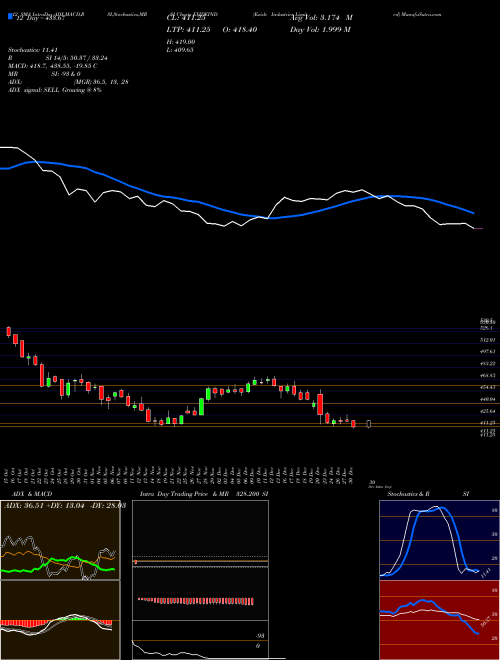Select the Day Vol: 1.999 M text
The height and width of the screenshot is (660, 500).
pyautogui.click(x=320, y=29)
